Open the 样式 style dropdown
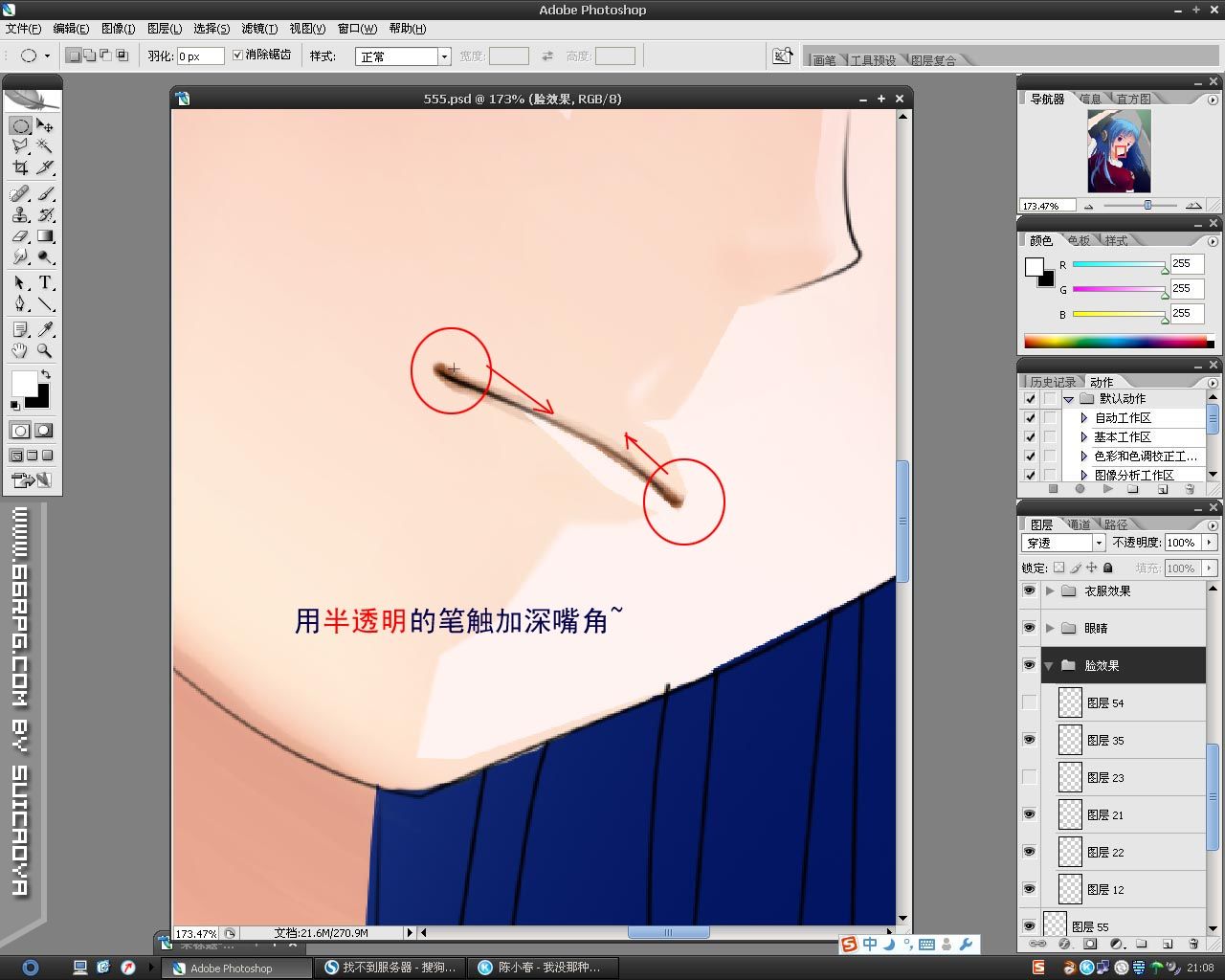Viewport: 1225px width, 980px height. [403, 56]
